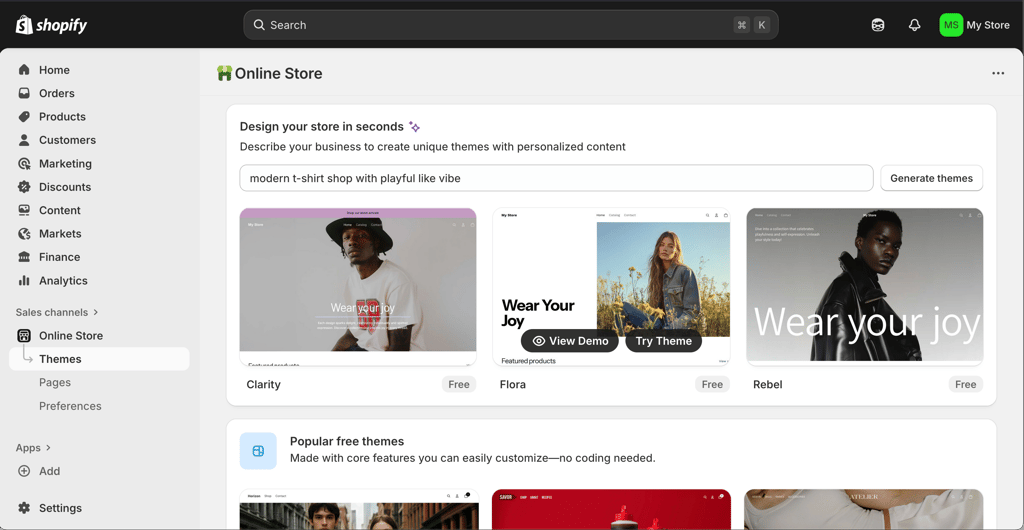Click Add under Apps
1024x530 pixels.
(50, 471)
